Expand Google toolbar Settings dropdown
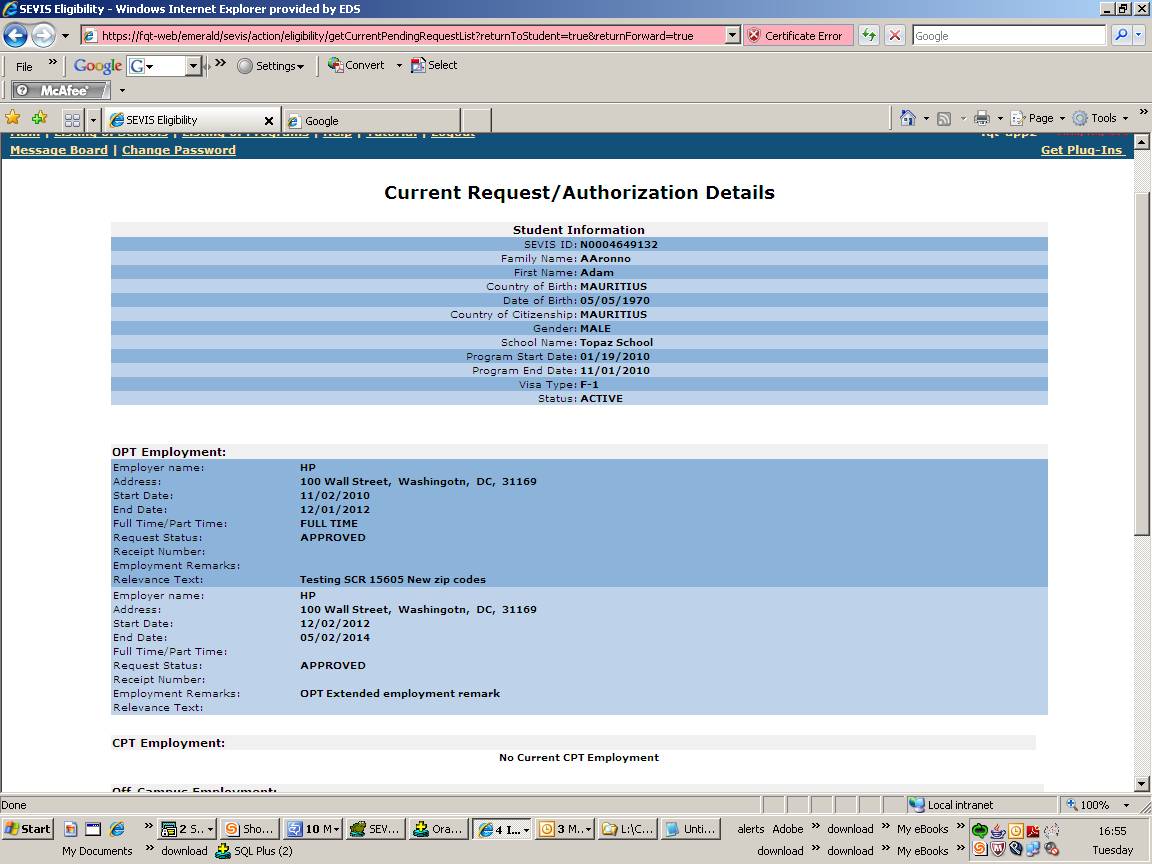 tap(271, 66)
